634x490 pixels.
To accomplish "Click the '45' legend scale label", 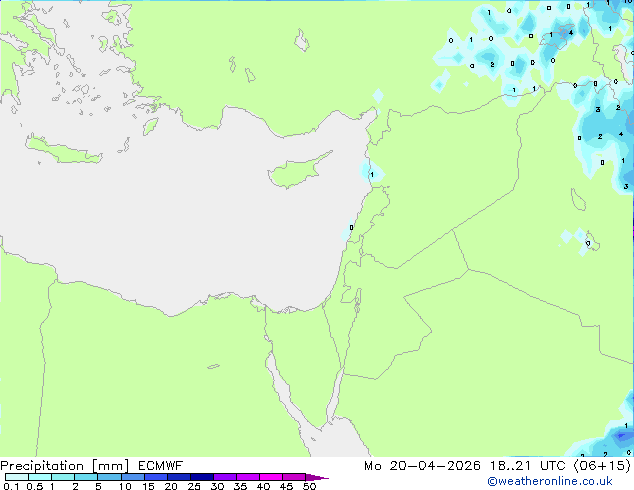I will (286, 486).
